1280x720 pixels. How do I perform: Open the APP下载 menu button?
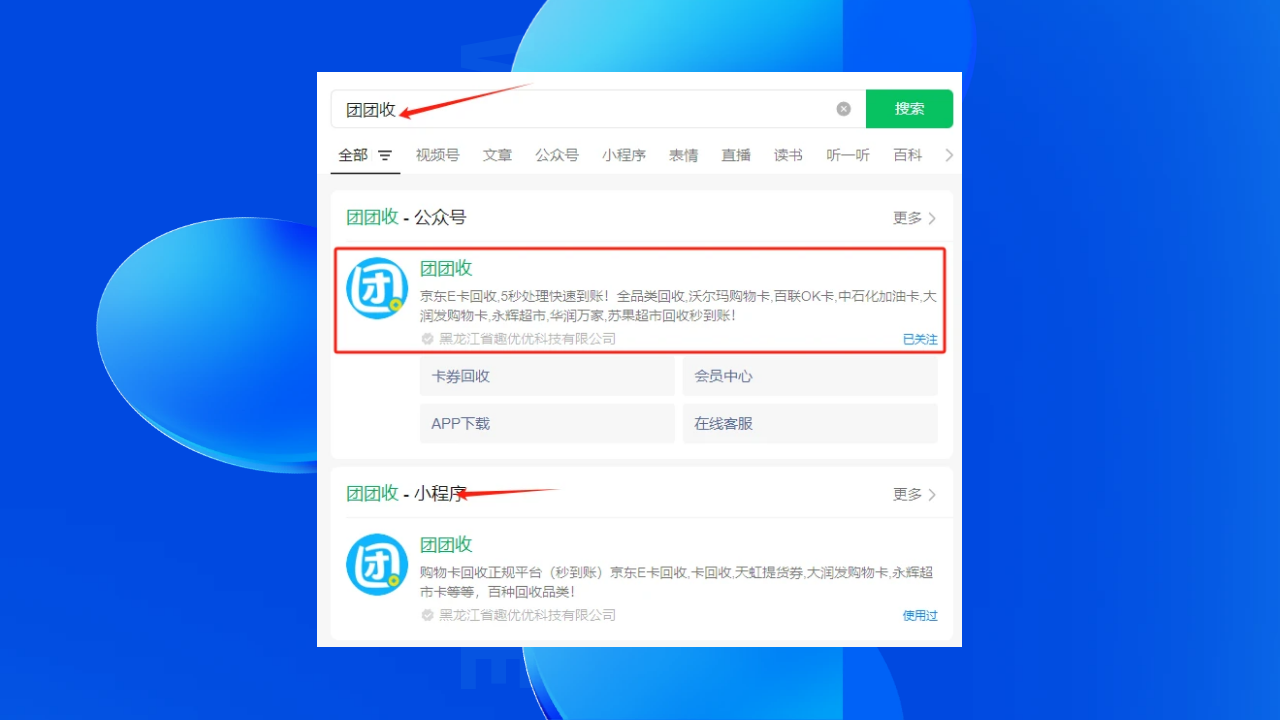(x=547, y=423)
